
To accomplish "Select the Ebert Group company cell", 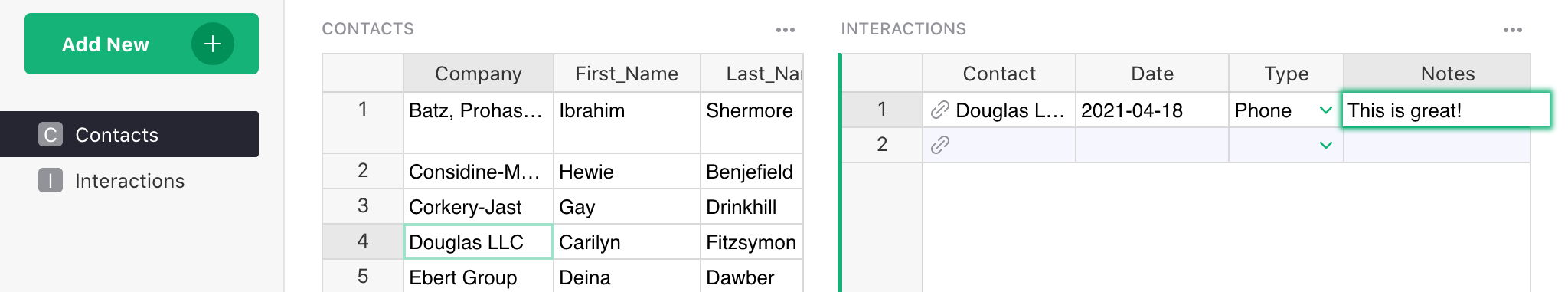I will [x=479, y=276].
